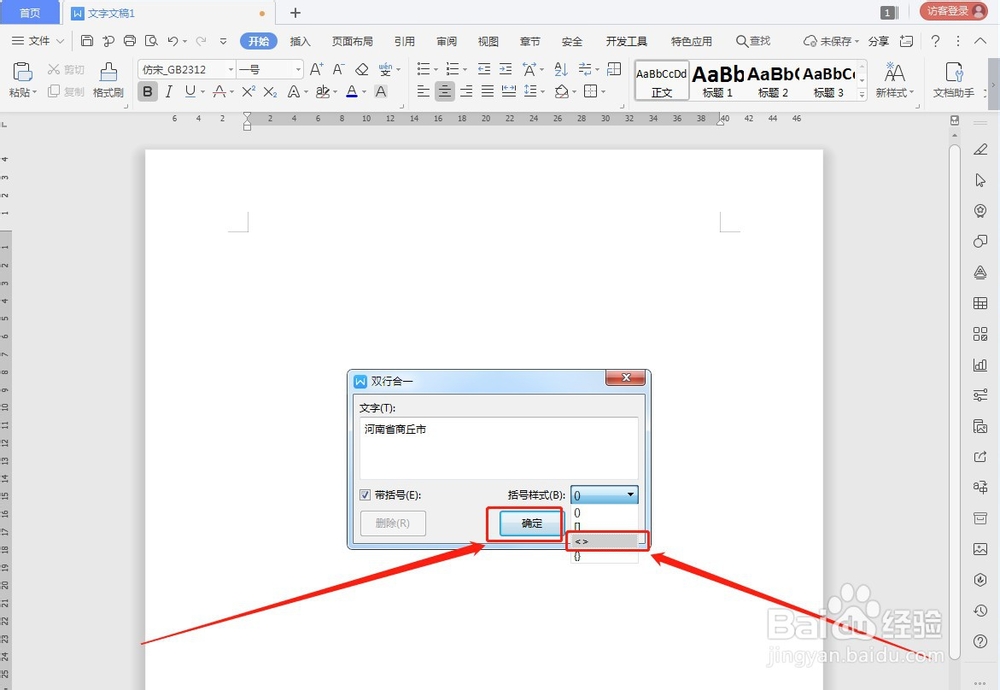Image resolution: width=1000 pixels, height=690 pixels.
Task: Click the character shading A icon
Action: [381, 92]
